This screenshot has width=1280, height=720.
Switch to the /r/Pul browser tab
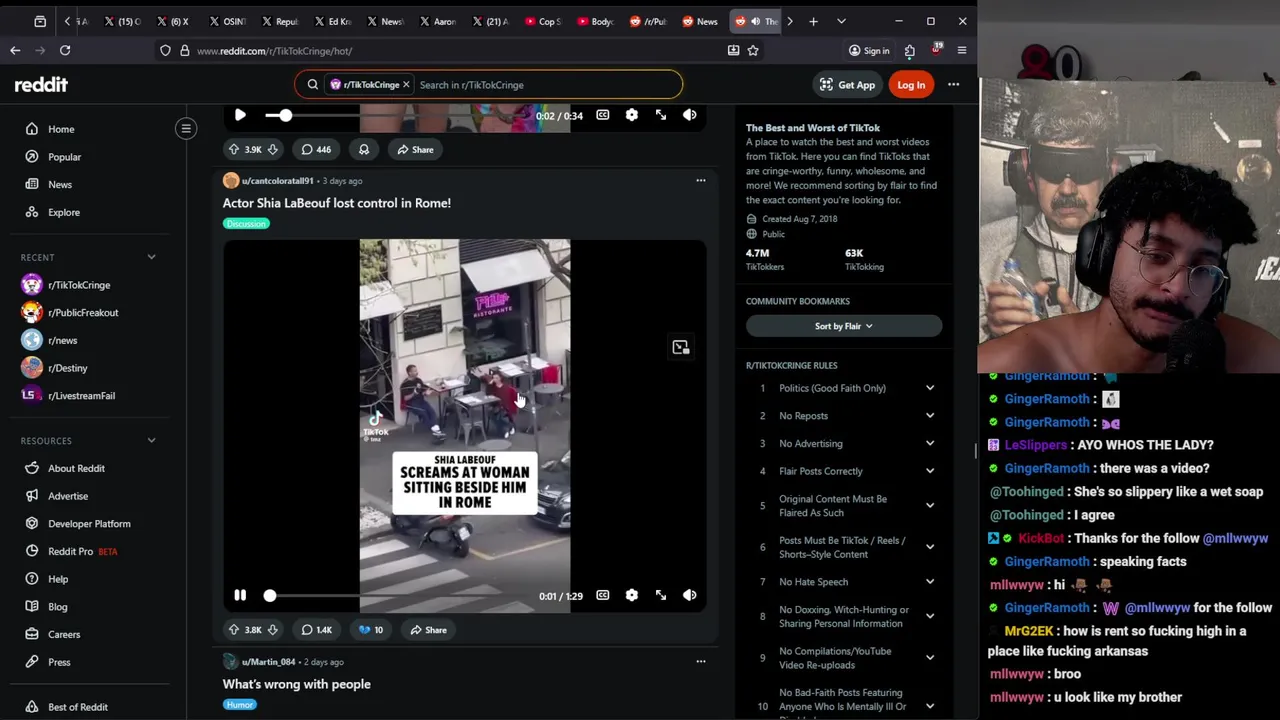tap(649, 21)
